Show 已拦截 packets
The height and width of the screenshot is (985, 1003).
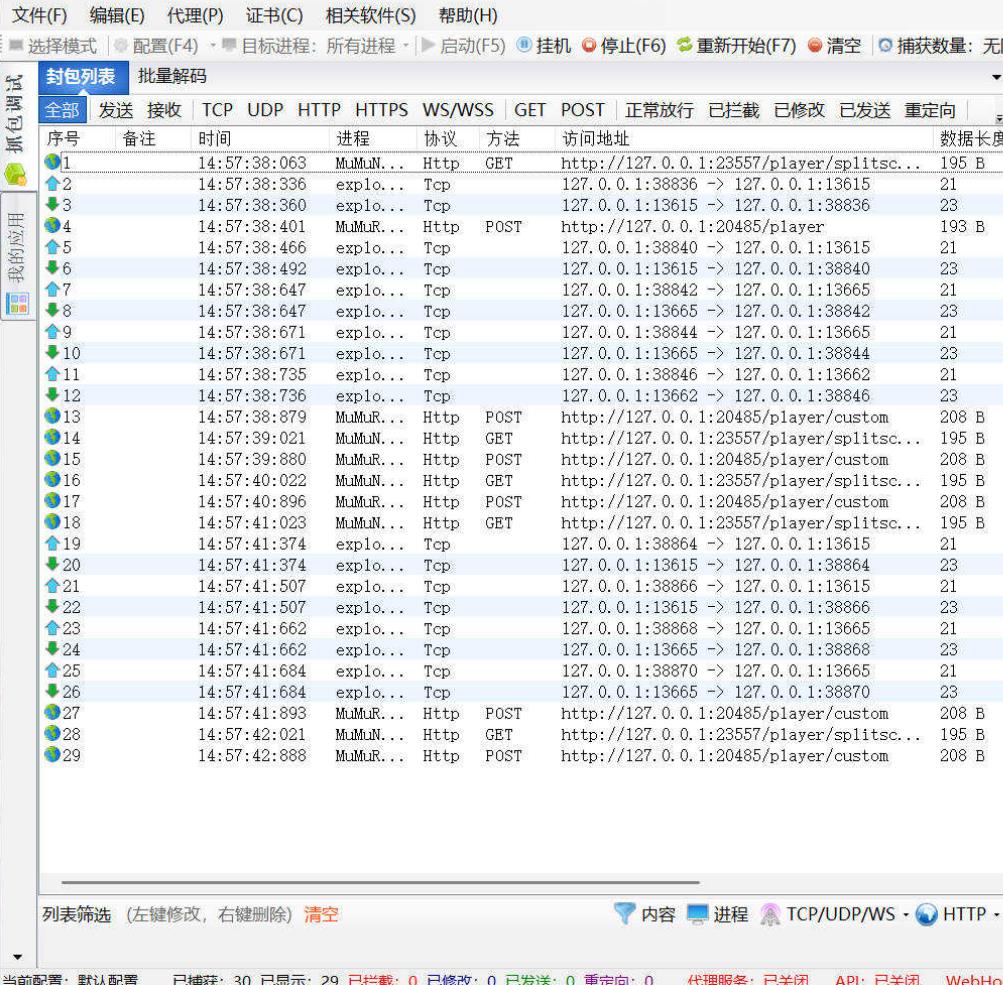[734, 110]
